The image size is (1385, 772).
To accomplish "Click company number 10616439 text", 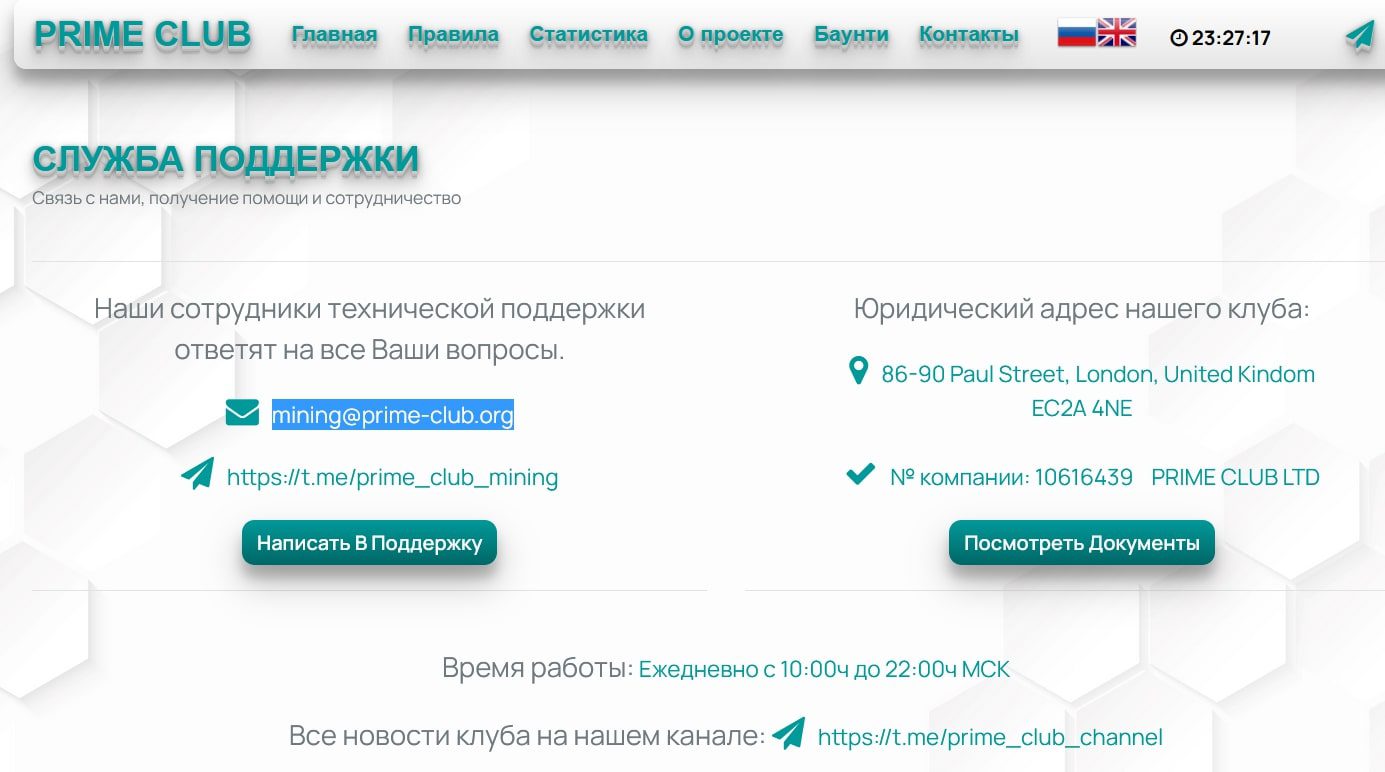I will [x=1083, y=477].
